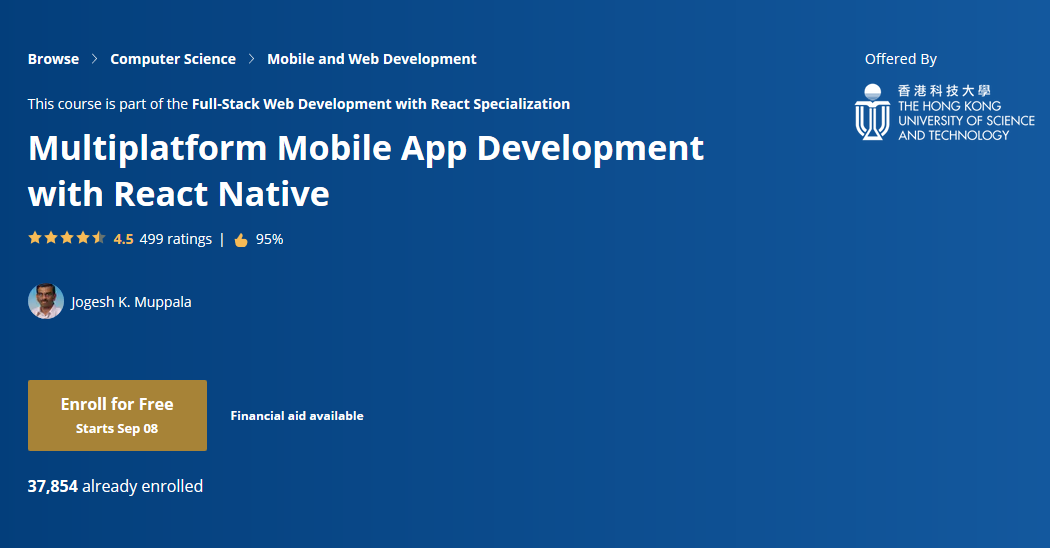Click the 4.5 rating score

tap(123, 239)
